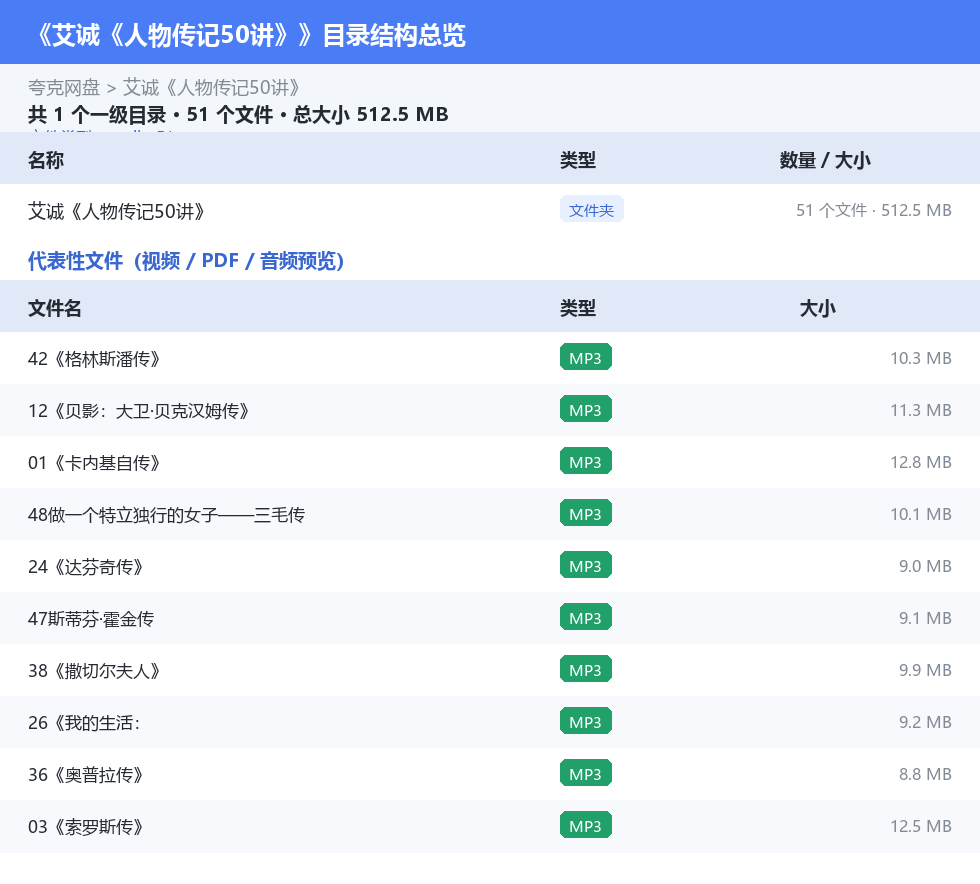The width and height of the screenshot is (980, 884).
Task: Click the 名称 column header
Action: pyautogui.click(x=46, y=160)
